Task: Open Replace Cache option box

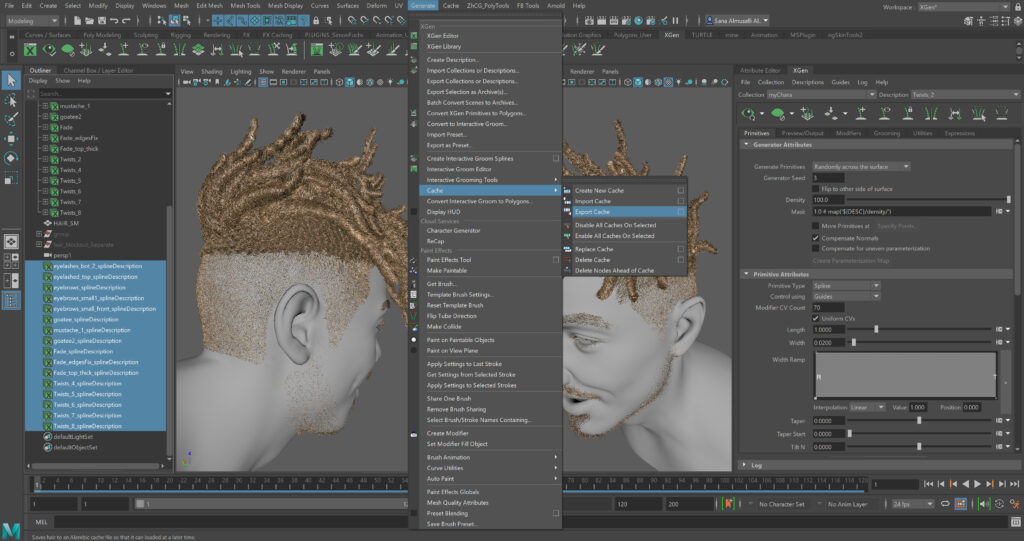Action: [681, 249]
